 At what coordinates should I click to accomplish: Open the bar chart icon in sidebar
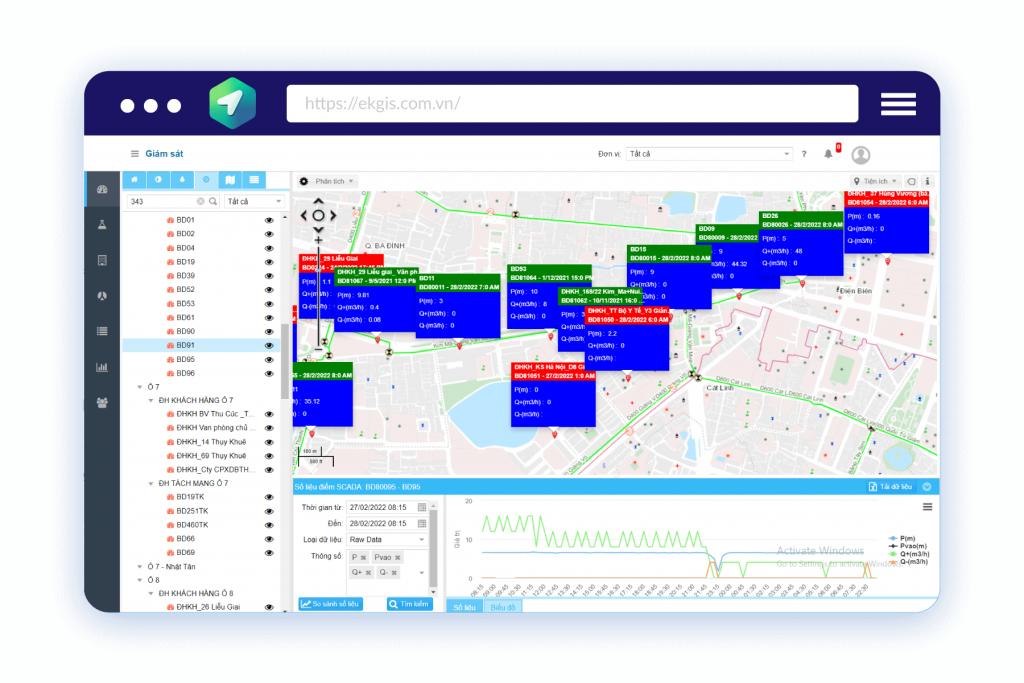[102, 367]
